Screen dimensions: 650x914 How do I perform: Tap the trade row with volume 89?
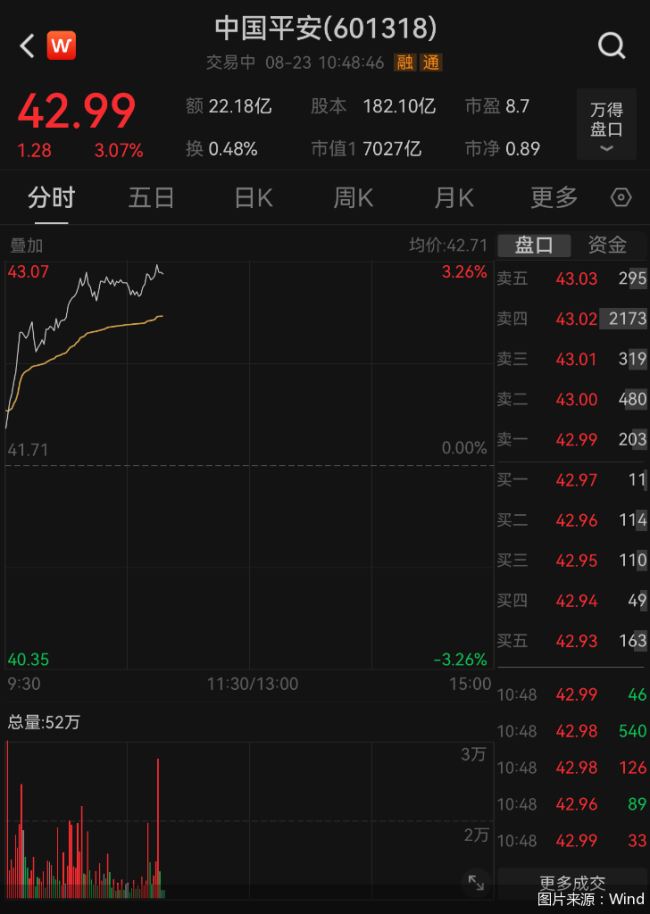(572, 804)
